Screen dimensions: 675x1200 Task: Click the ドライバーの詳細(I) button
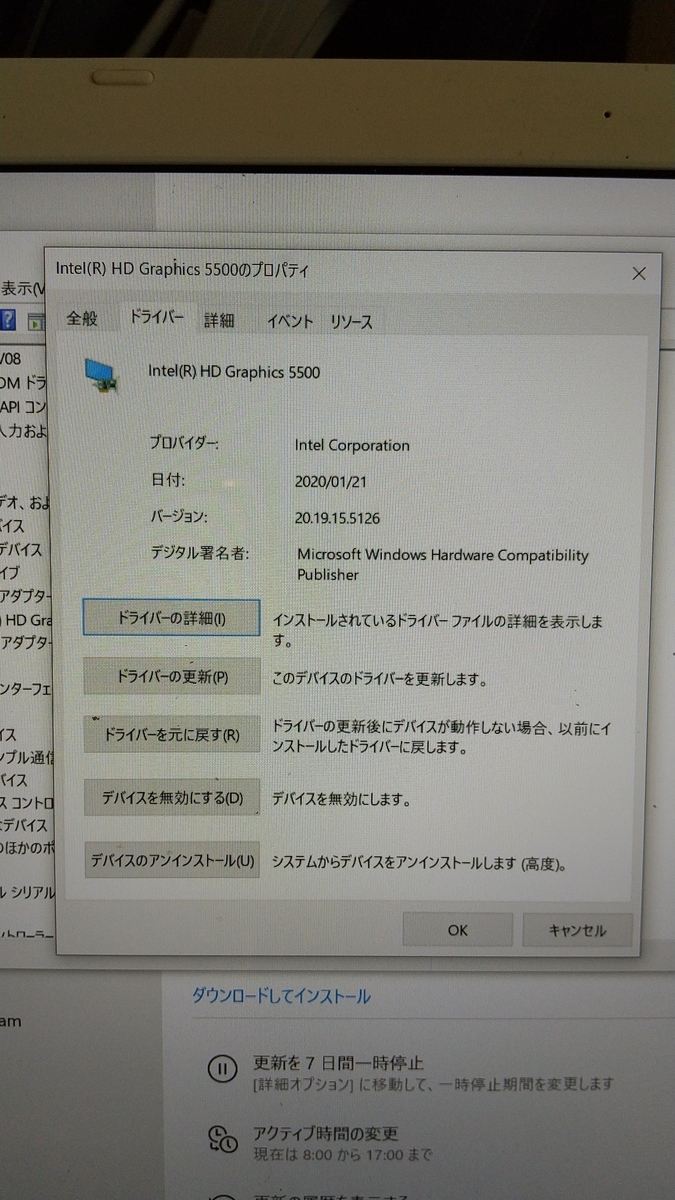click(171, 618)
